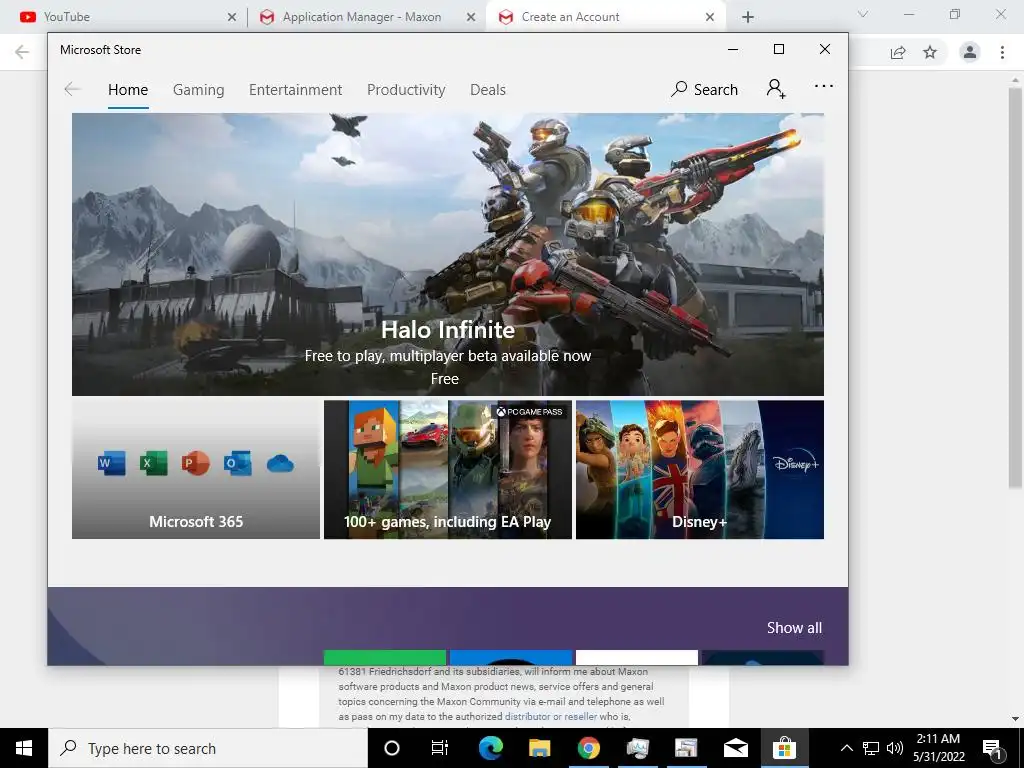Show hidden system tray icons
Screen dimensions: 1024x768
point(846,748)
